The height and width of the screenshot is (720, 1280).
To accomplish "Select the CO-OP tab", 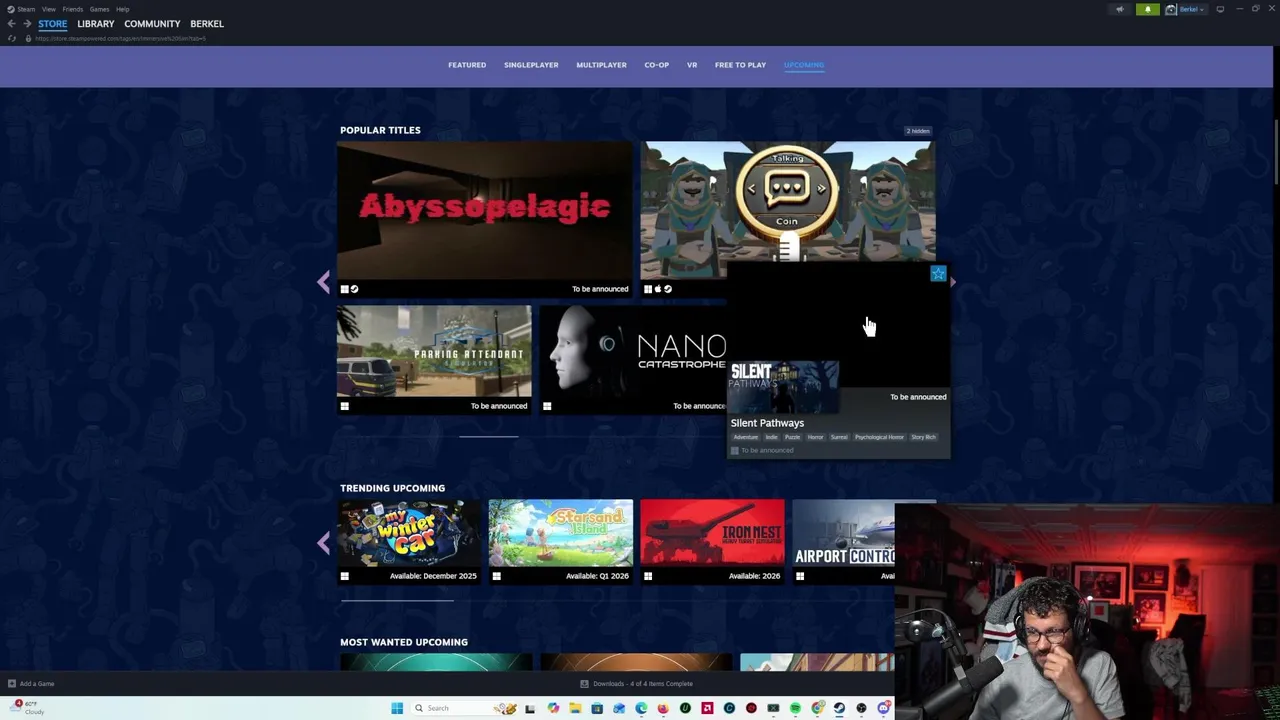I will coord(656,65).
